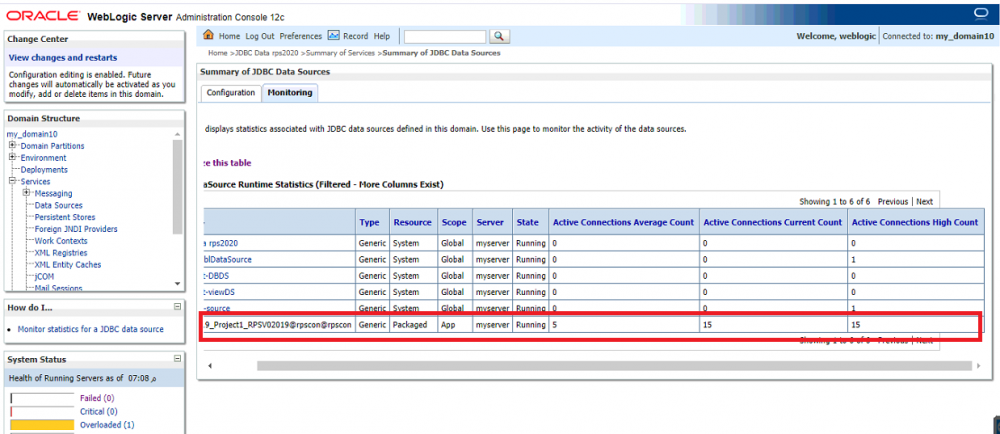The image size is (1000, 434).
Task: Collapse the System Status panel
Action: click(177, 358)
